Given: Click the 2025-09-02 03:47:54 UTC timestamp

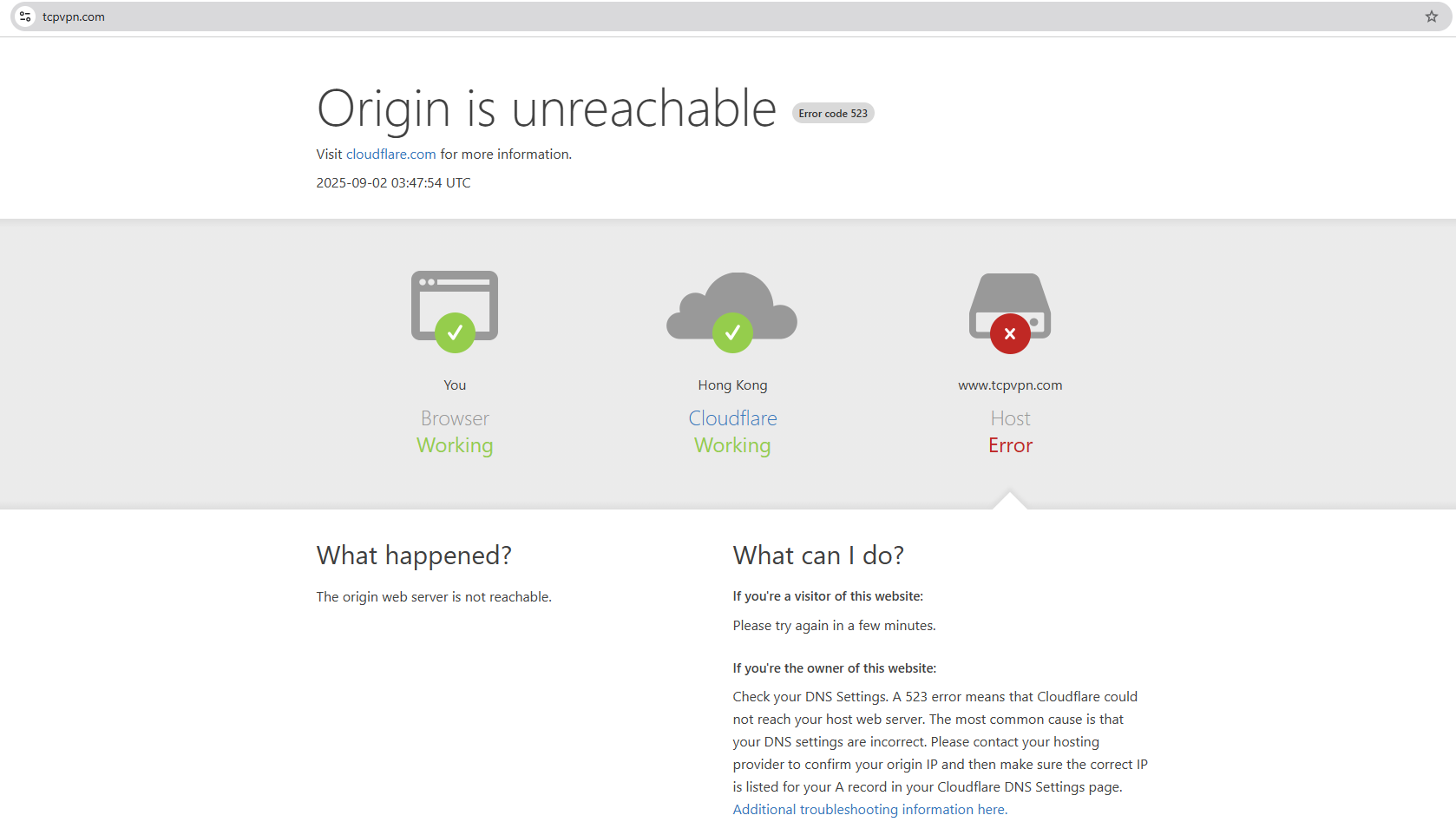Looking at the screenshot, I should click(394, 183).
